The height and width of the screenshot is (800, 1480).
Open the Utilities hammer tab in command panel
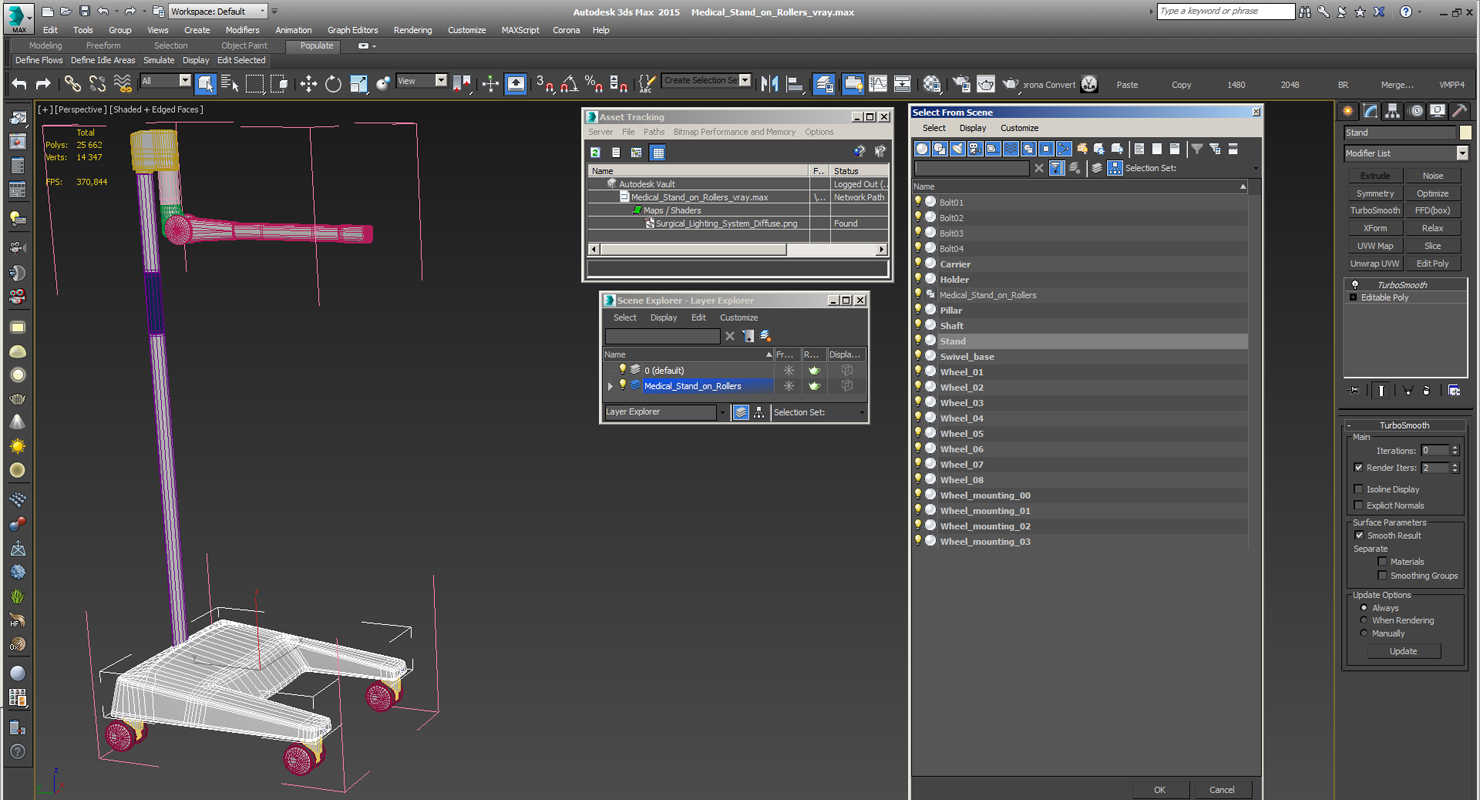1460,111
